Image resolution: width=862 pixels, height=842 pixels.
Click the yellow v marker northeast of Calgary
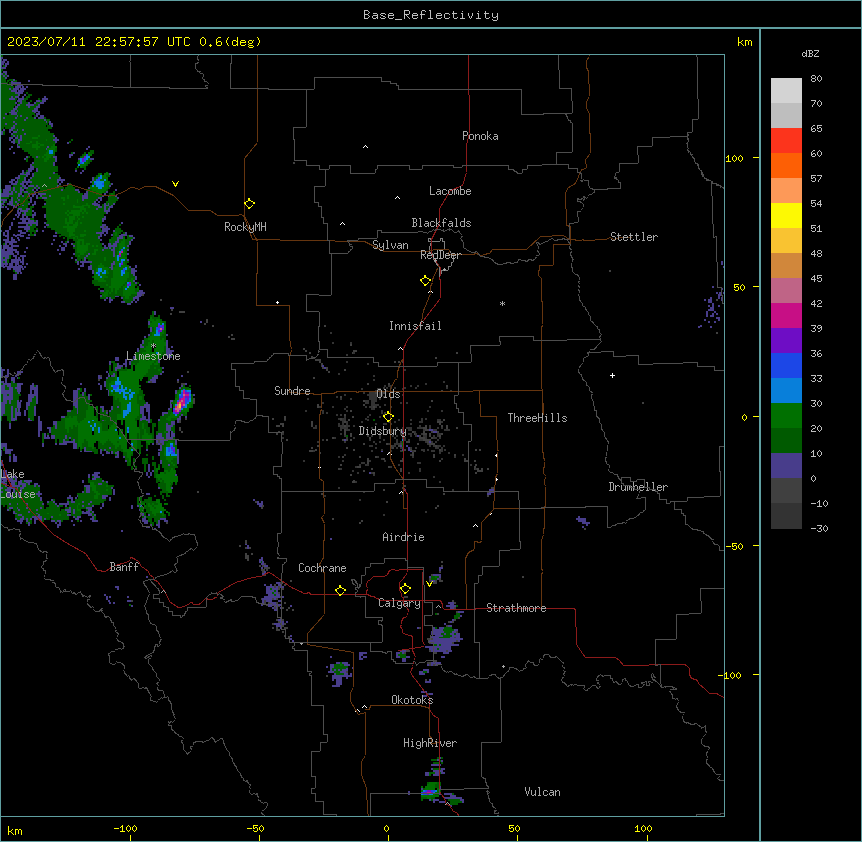coord(429,584)
